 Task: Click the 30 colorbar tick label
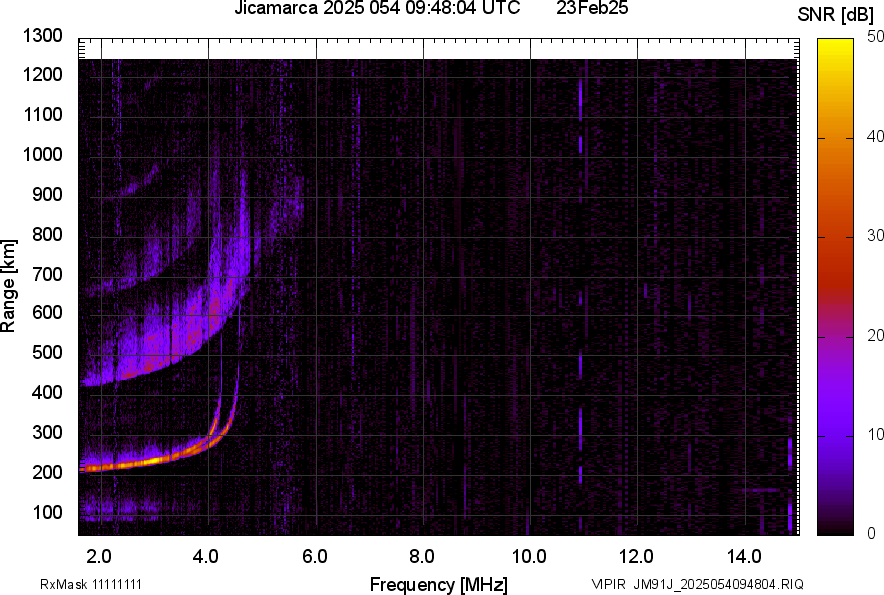pos(876,236)
